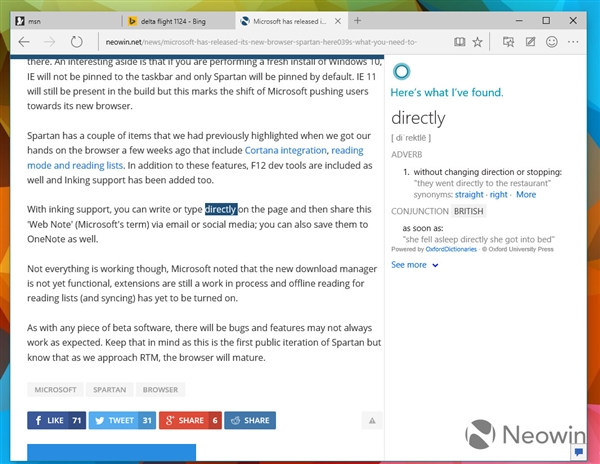Go back with the back arrow

pos(24,42)
